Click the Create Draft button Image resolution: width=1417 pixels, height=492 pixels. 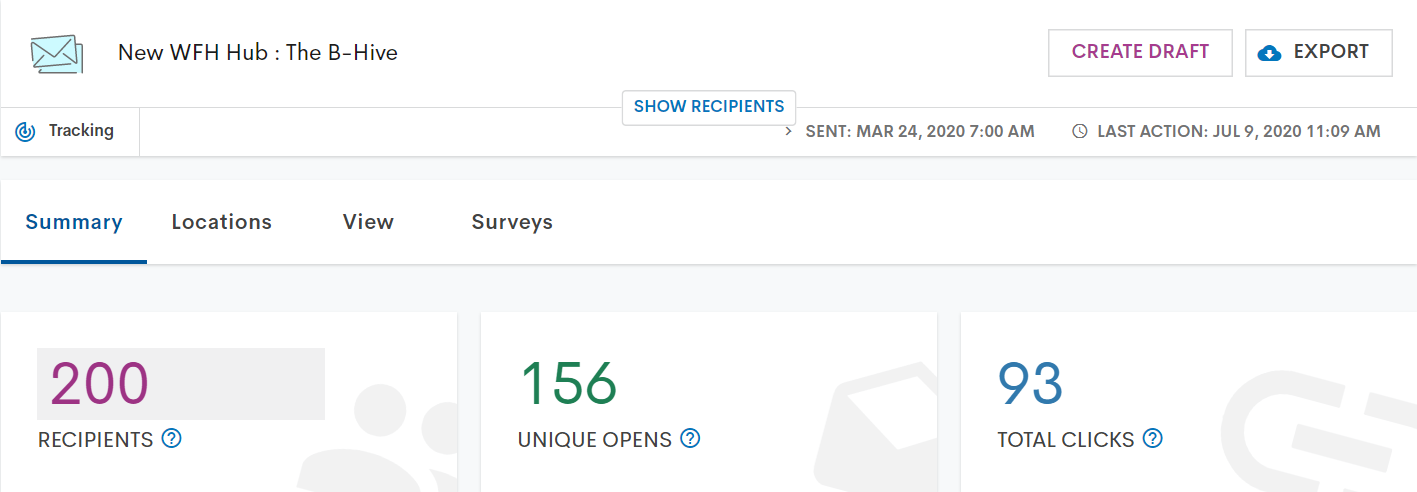point(1140,52)
